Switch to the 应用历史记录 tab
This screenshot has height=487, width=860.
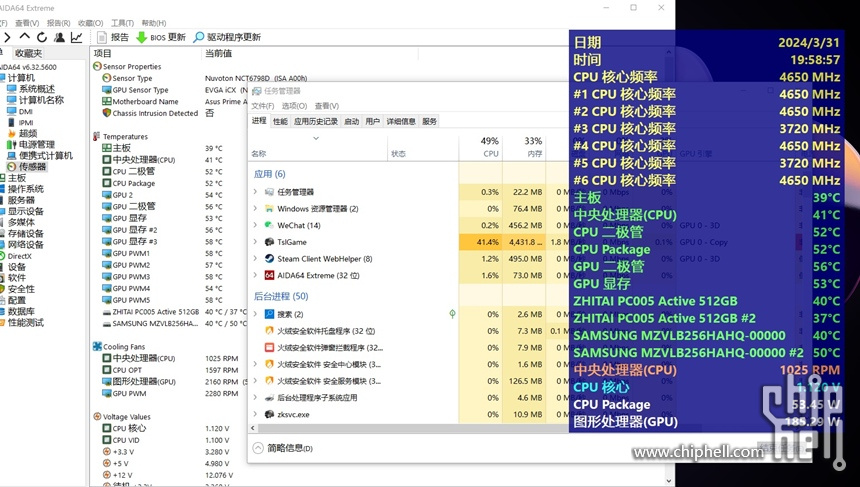tap(316, 121)
